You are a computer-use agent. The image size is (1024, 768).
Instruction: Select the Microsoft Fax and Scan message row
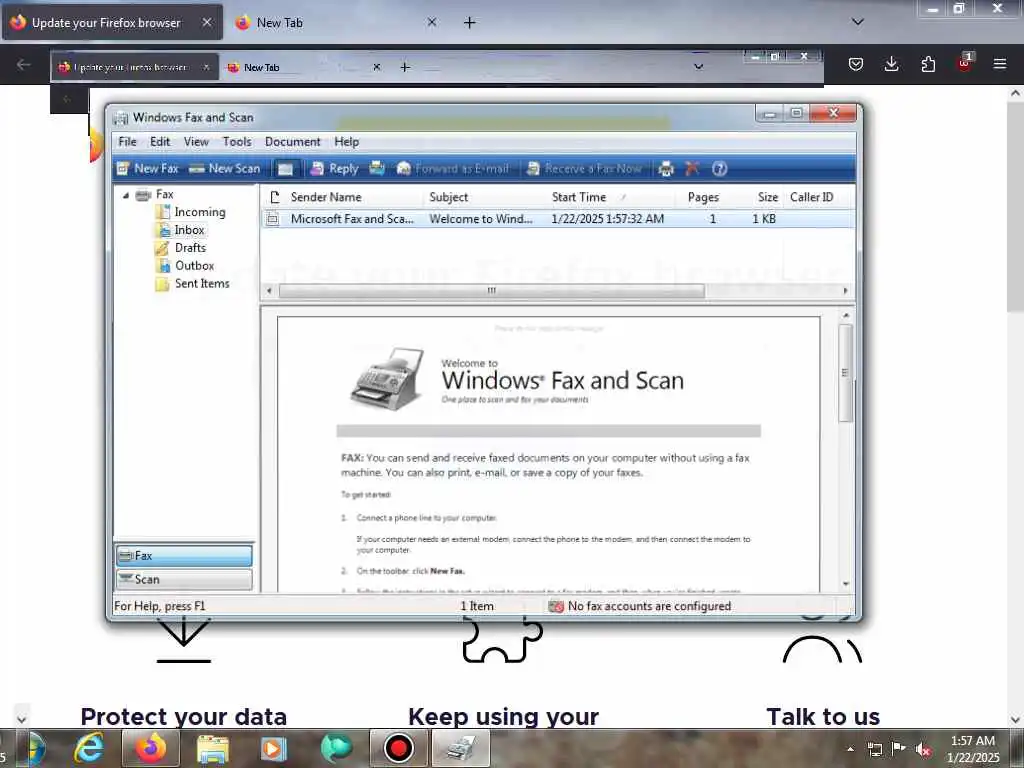point(558,219)
